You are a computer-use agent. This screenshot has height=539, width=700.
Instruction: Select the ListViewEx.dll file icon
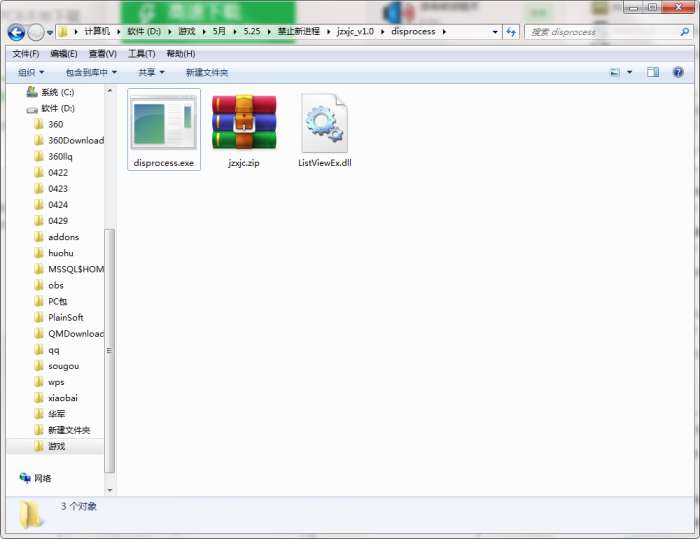[324, 123]
